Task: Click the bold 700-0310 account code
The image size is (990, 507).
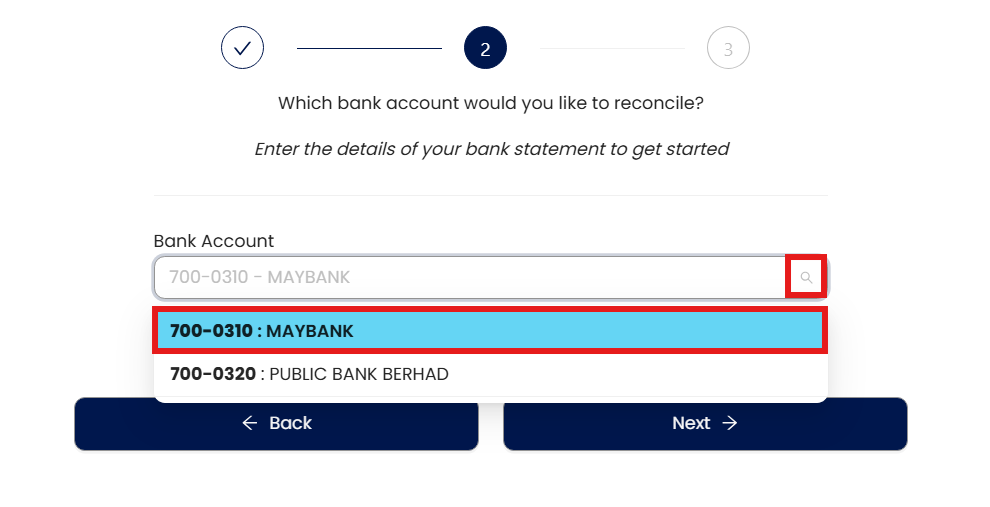Action: coord(211,331)
